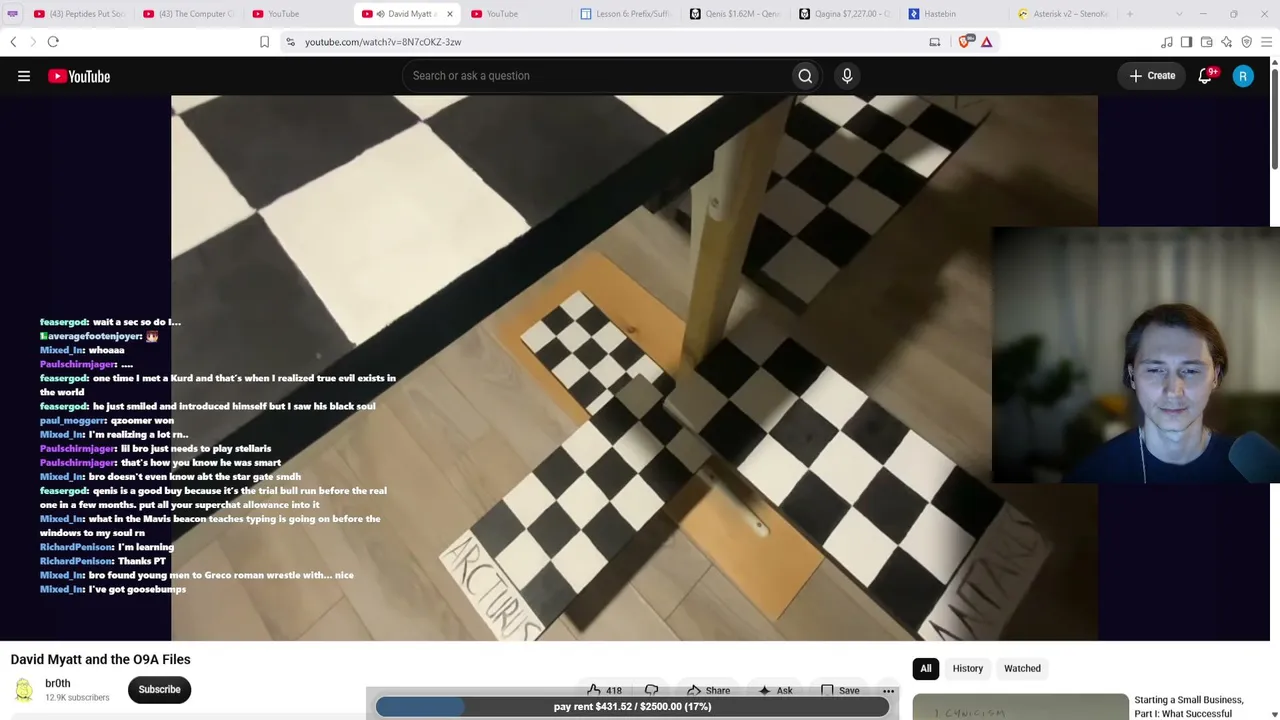Open the Brave VPN shield icon
The width and height of the screenshot is (1280, 720).
[x=1247, y=42]
